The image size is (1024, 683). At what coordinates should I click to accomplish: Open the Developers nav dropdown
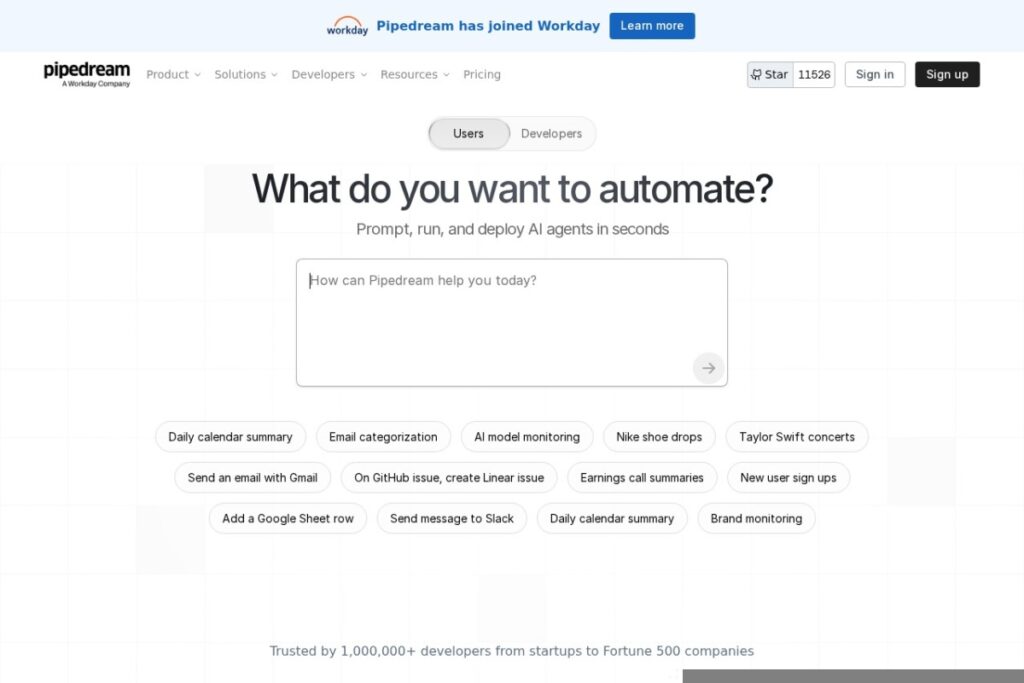329,74
